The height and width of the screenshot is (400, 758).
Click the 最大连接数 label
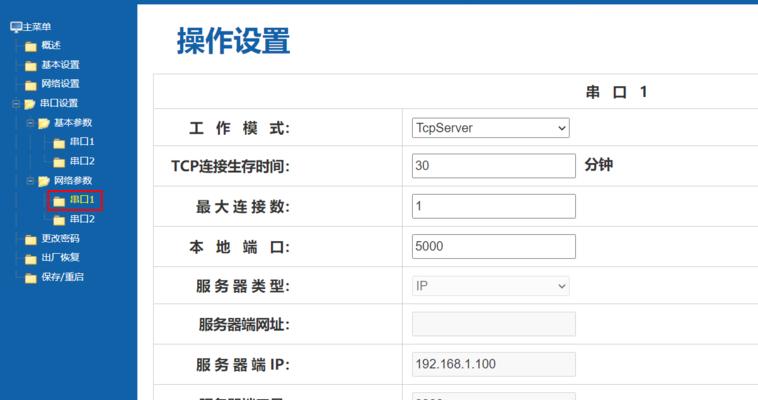pyautogui.click(x=243, y=207)
